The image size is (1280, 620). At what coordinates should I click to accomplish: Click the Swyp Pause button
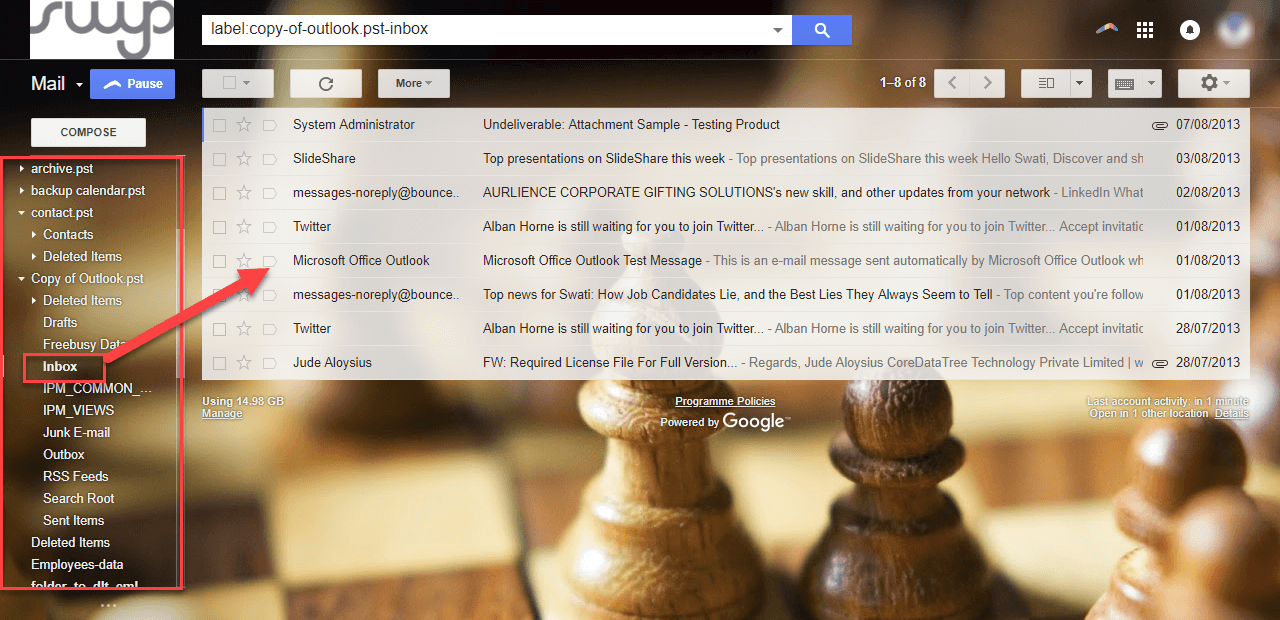[x=132, y=84]
